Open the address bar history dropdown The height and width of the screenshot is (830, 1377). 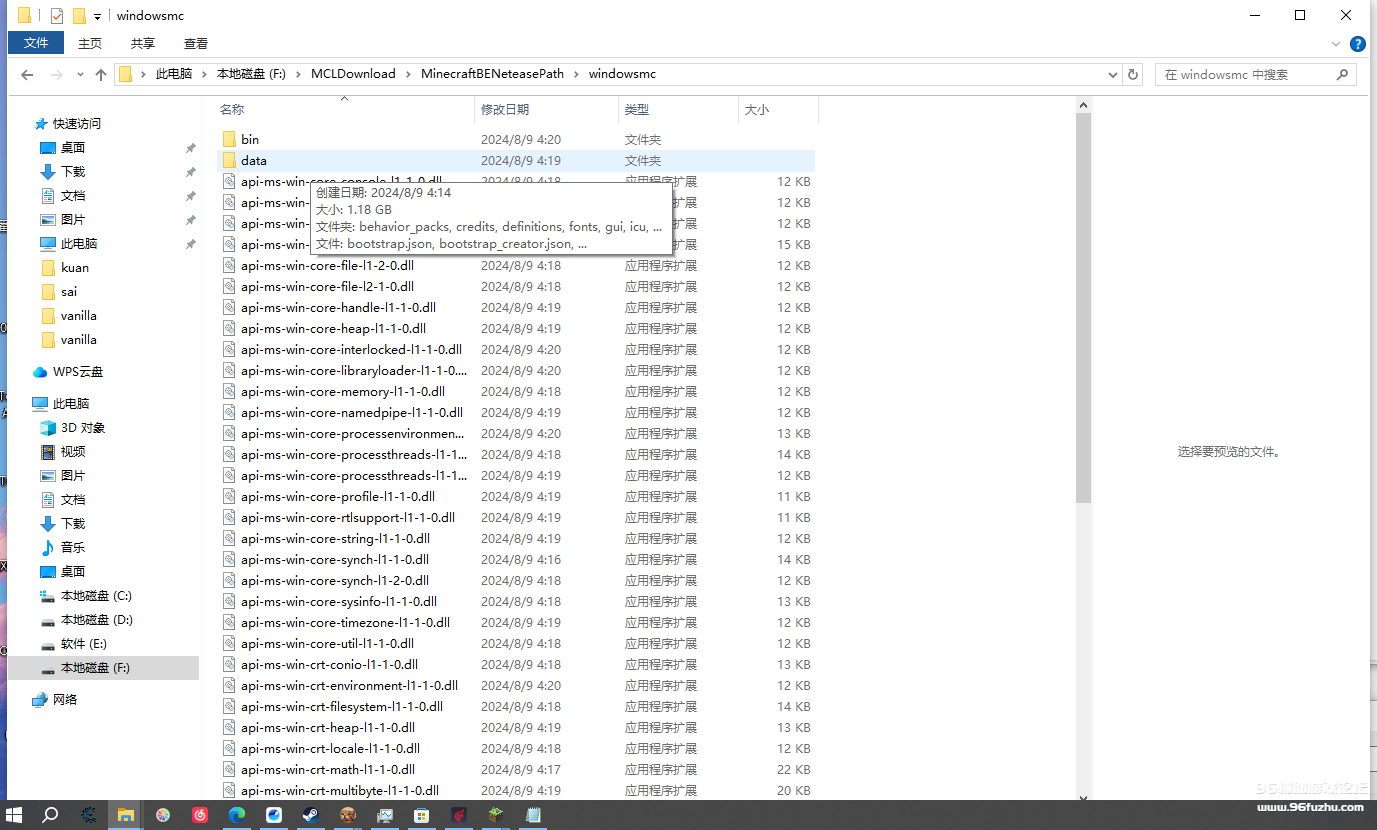pos(1113,75)
